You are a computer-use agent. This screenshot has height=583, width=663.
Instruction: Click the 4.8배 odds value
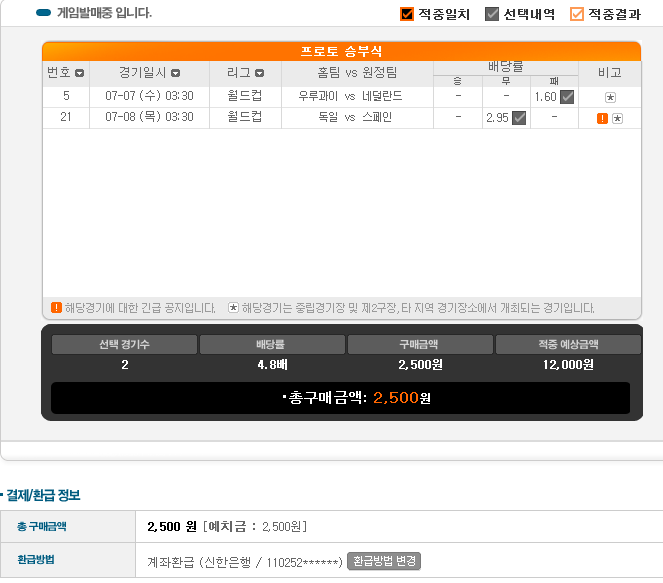[272, 365]
